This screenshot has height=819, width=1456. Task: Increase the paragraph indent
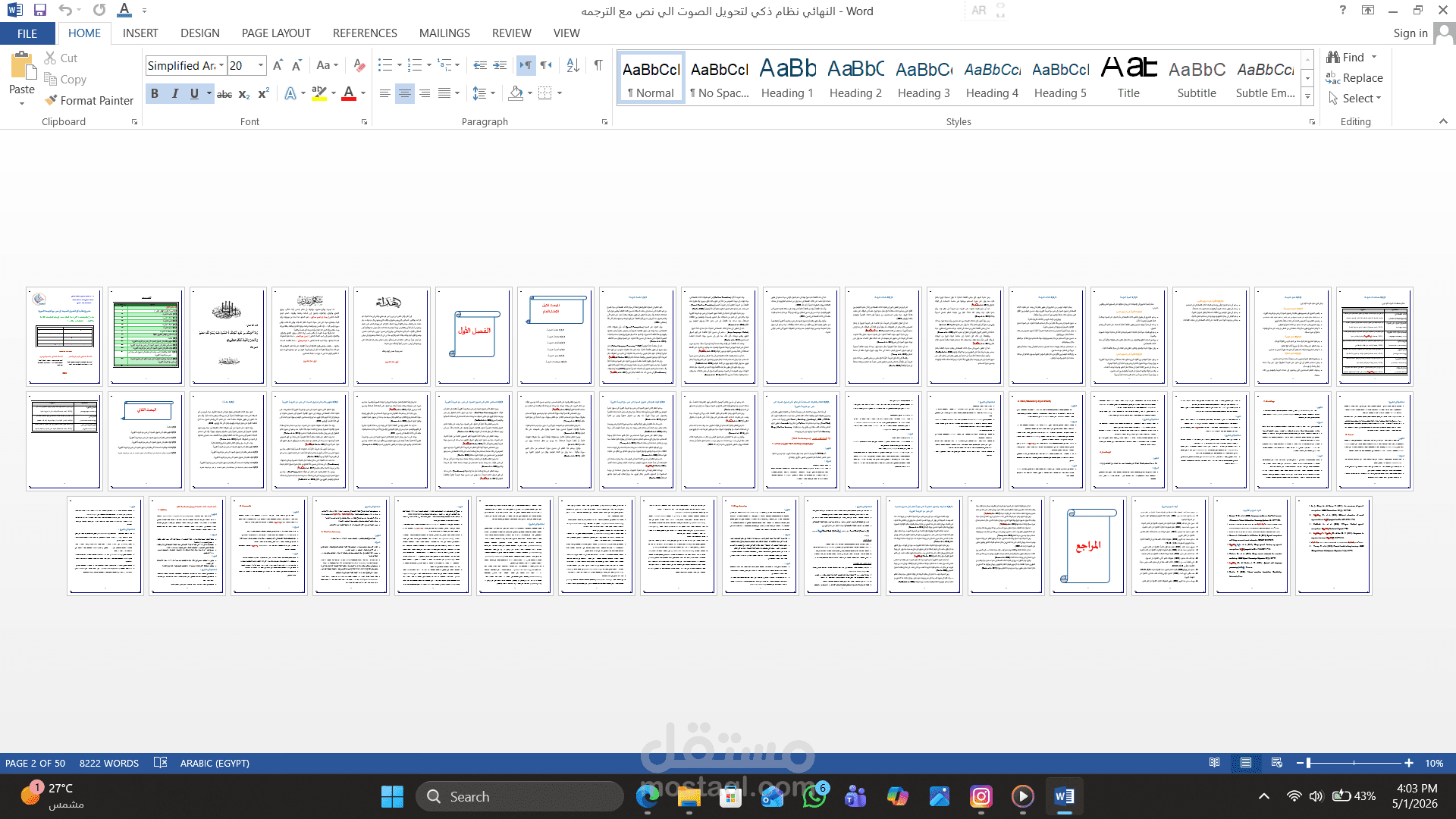pos(500,65)
